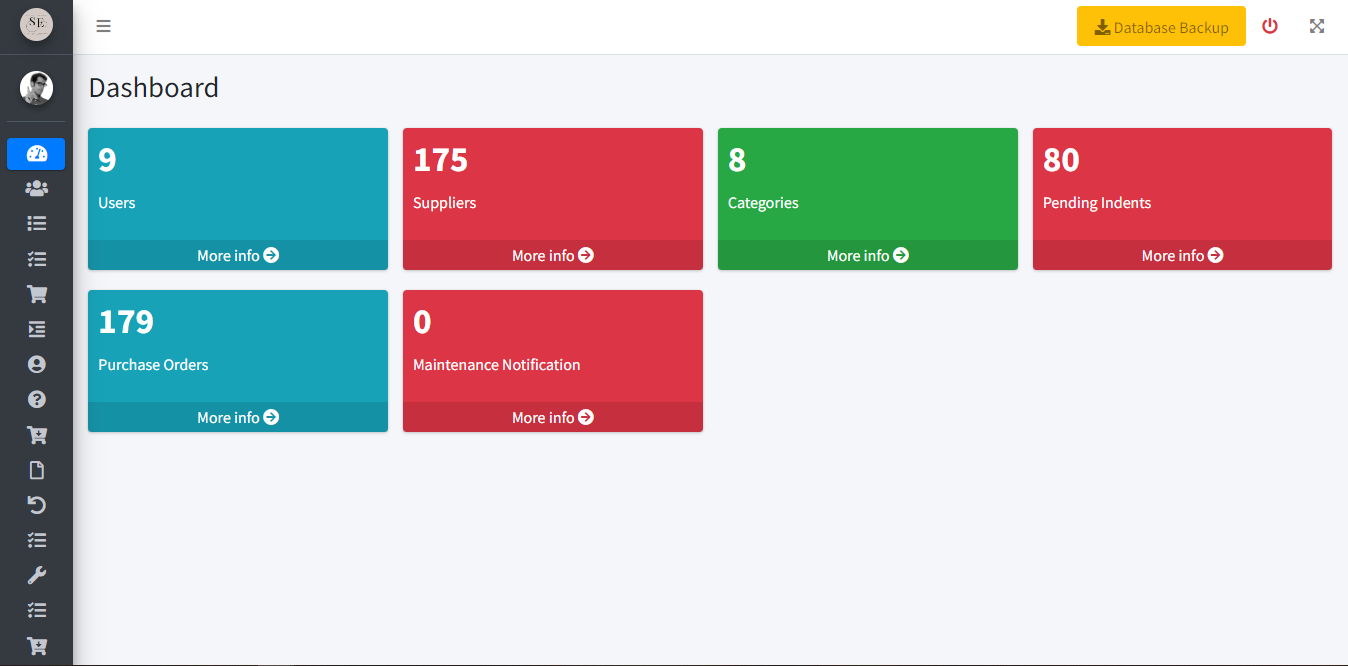1348x666 pixels.
Task: Open the user circle profile icon
Action: click(x=37, y=364)
